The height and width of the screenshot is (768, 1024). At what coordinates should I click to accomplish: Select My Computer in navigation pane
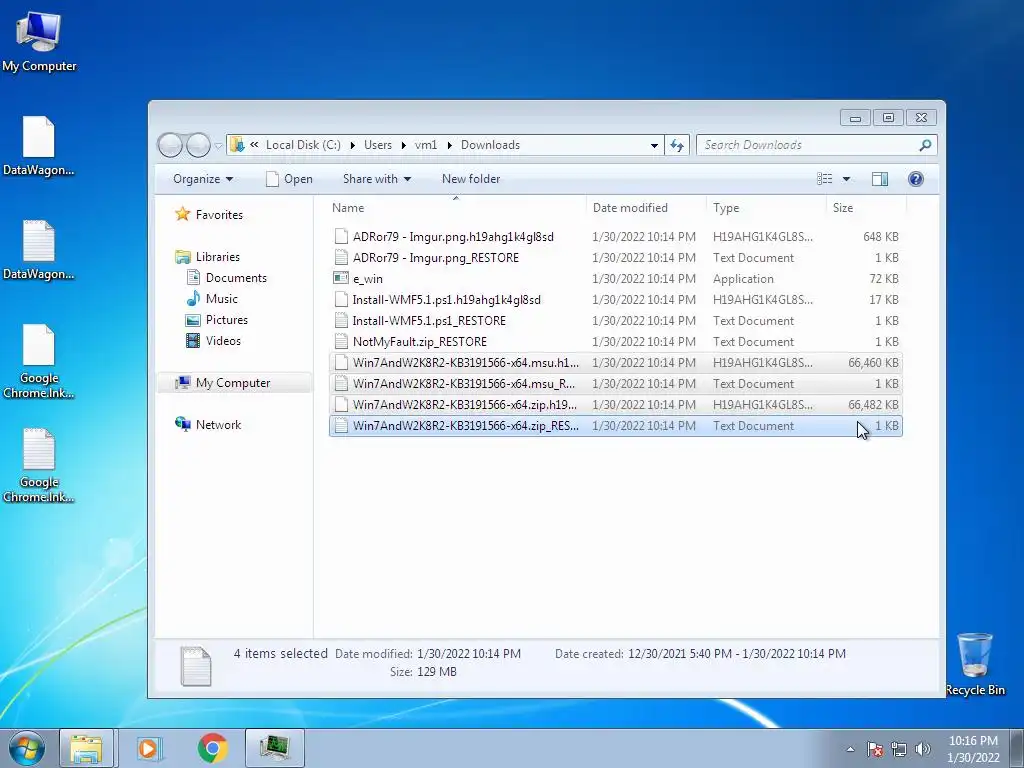[x=232, y=383]
